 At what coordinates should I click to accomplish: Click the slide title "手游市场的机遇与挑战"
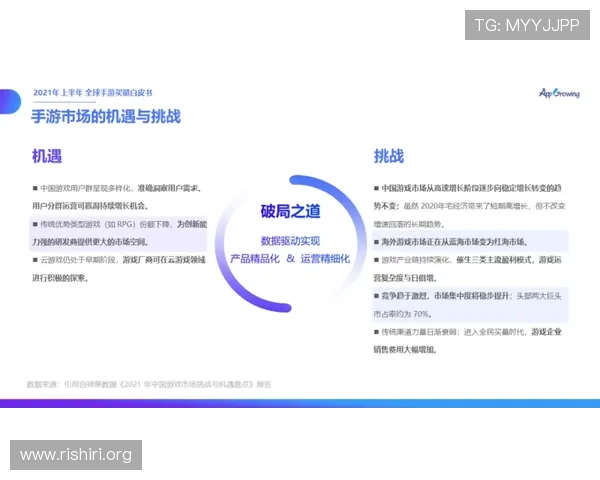click(x=106, y=116)
